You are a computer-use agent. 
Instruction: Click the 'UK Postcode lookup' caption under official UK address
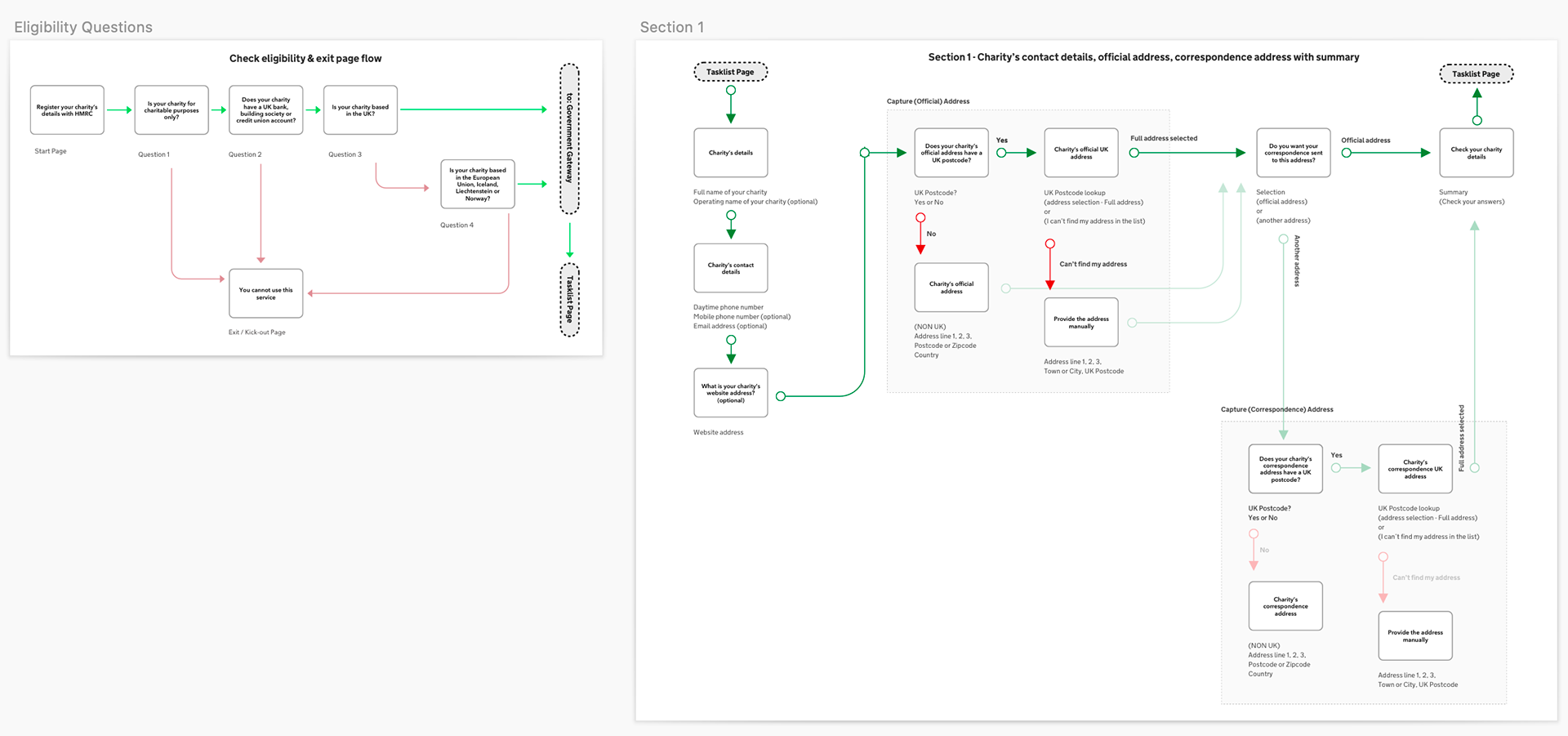[x=1075, y=194]
